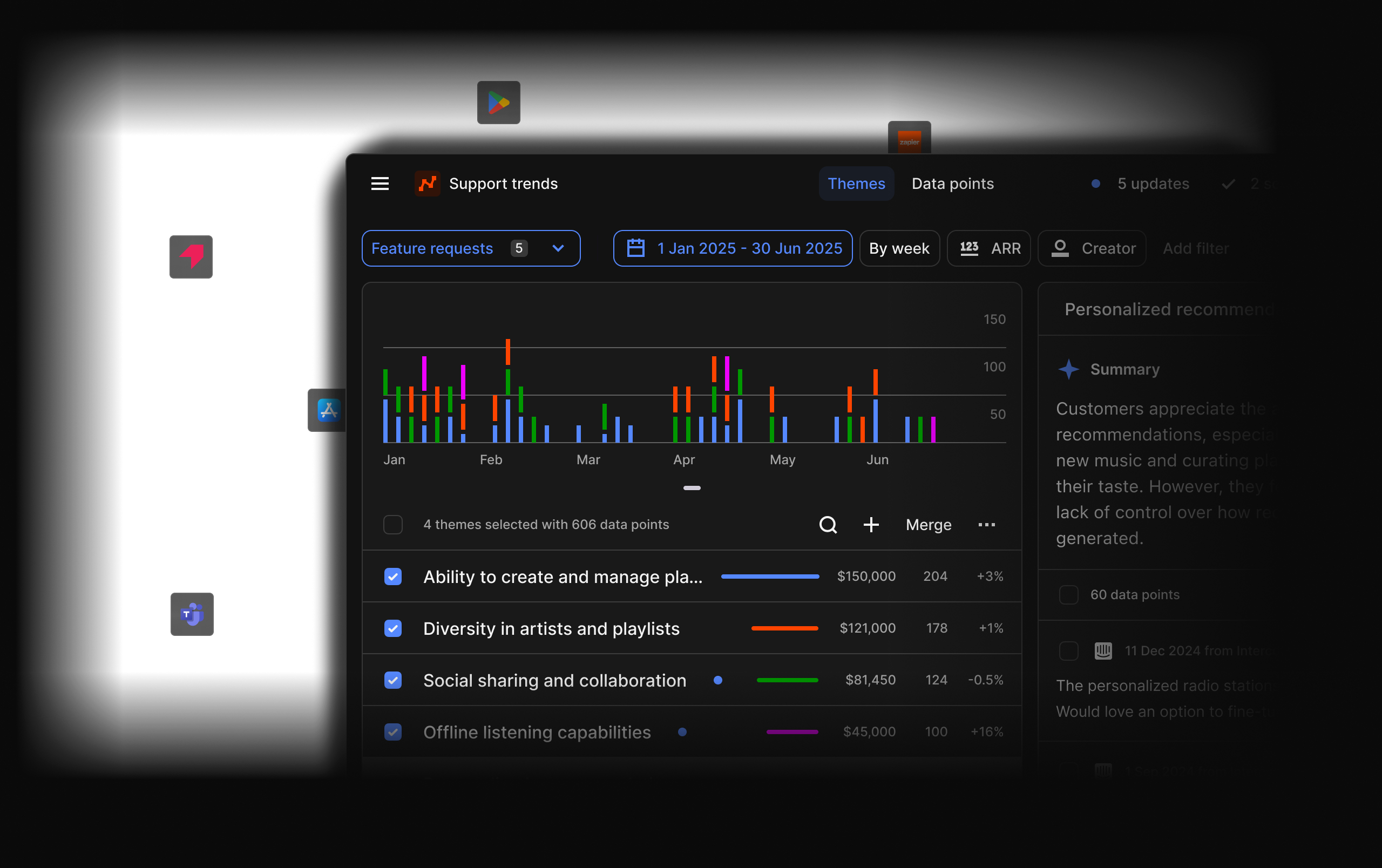Click the blue line swatch for playlists theme
The height and width of the screenshot is (868, 1382).
click(x=770, y=576)
